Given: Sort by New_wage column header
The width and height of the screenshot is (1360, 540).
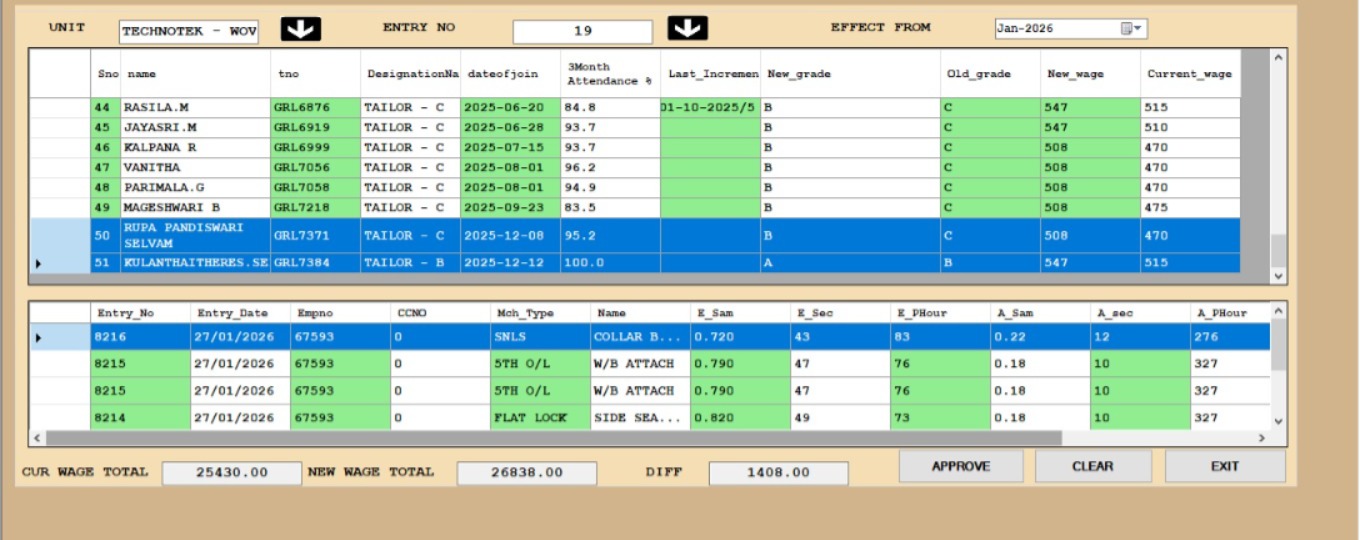Looking at the screenshot, I should pyautogui.click(x=1089, y=74).
